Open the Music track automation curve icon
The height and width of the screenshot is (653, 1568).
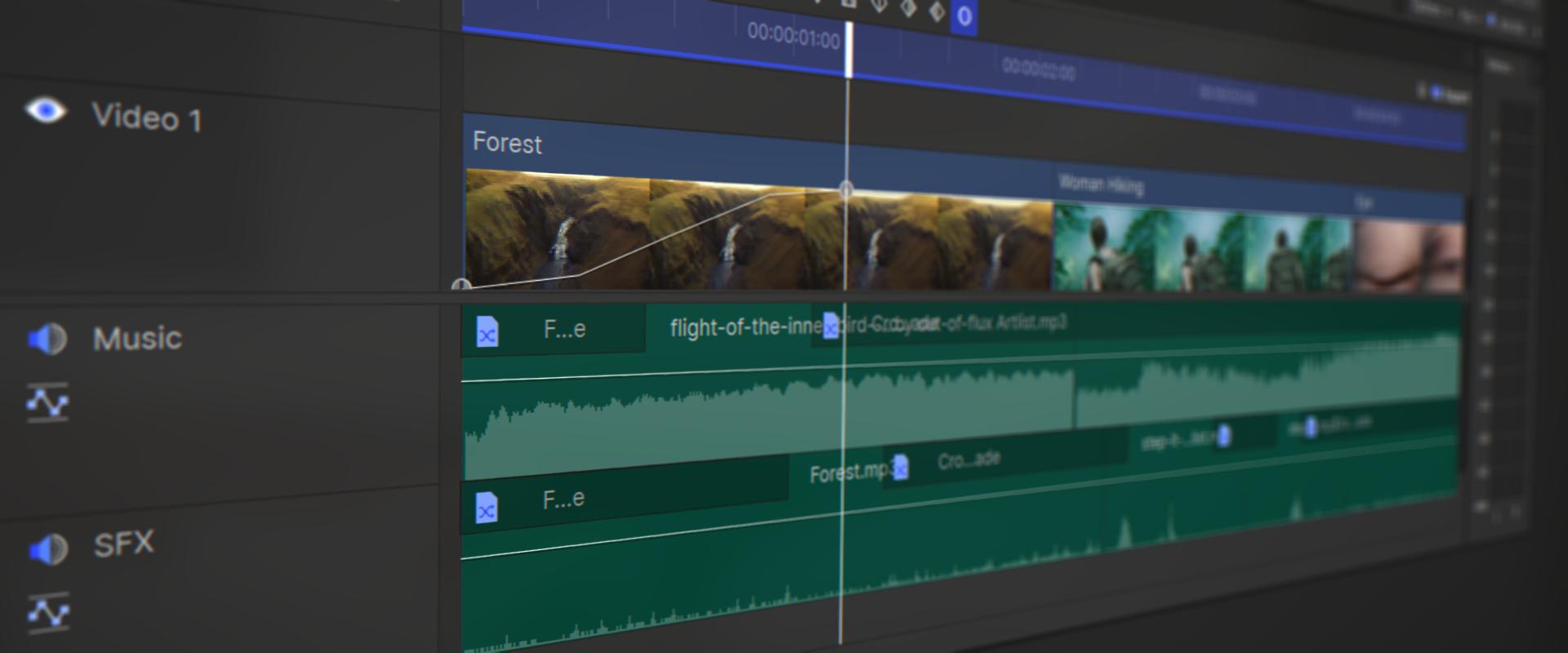pos(47,402)
